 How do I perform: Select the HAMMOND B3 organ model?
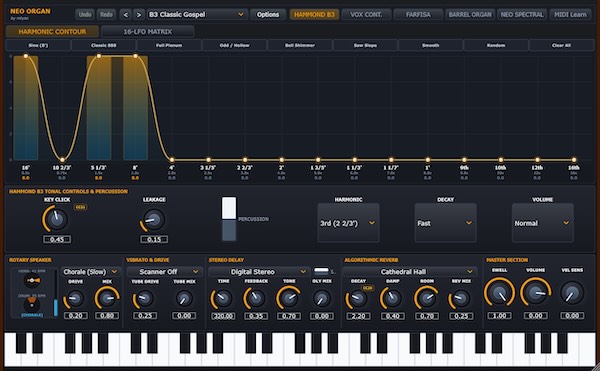click(314, 15)
